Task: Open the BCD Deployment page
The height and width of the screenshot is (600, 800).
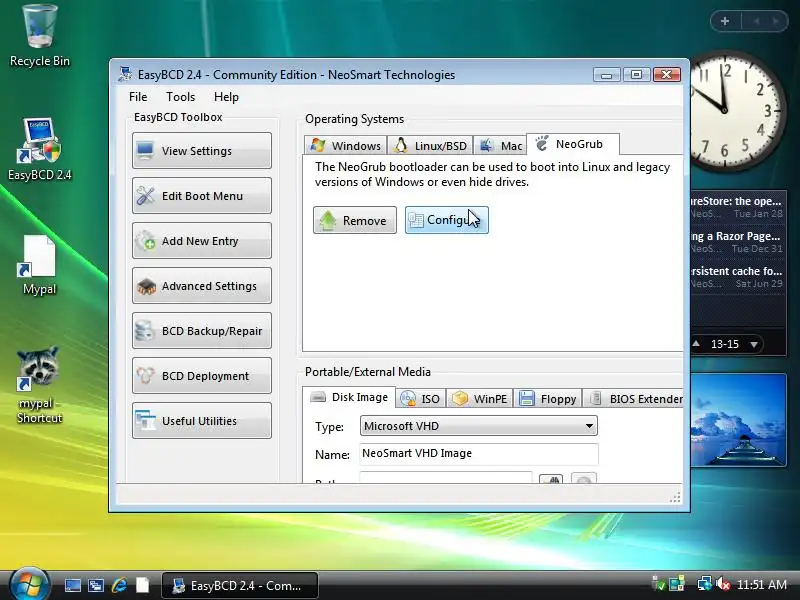Action: pyautogui.click(x=202, y=376)
